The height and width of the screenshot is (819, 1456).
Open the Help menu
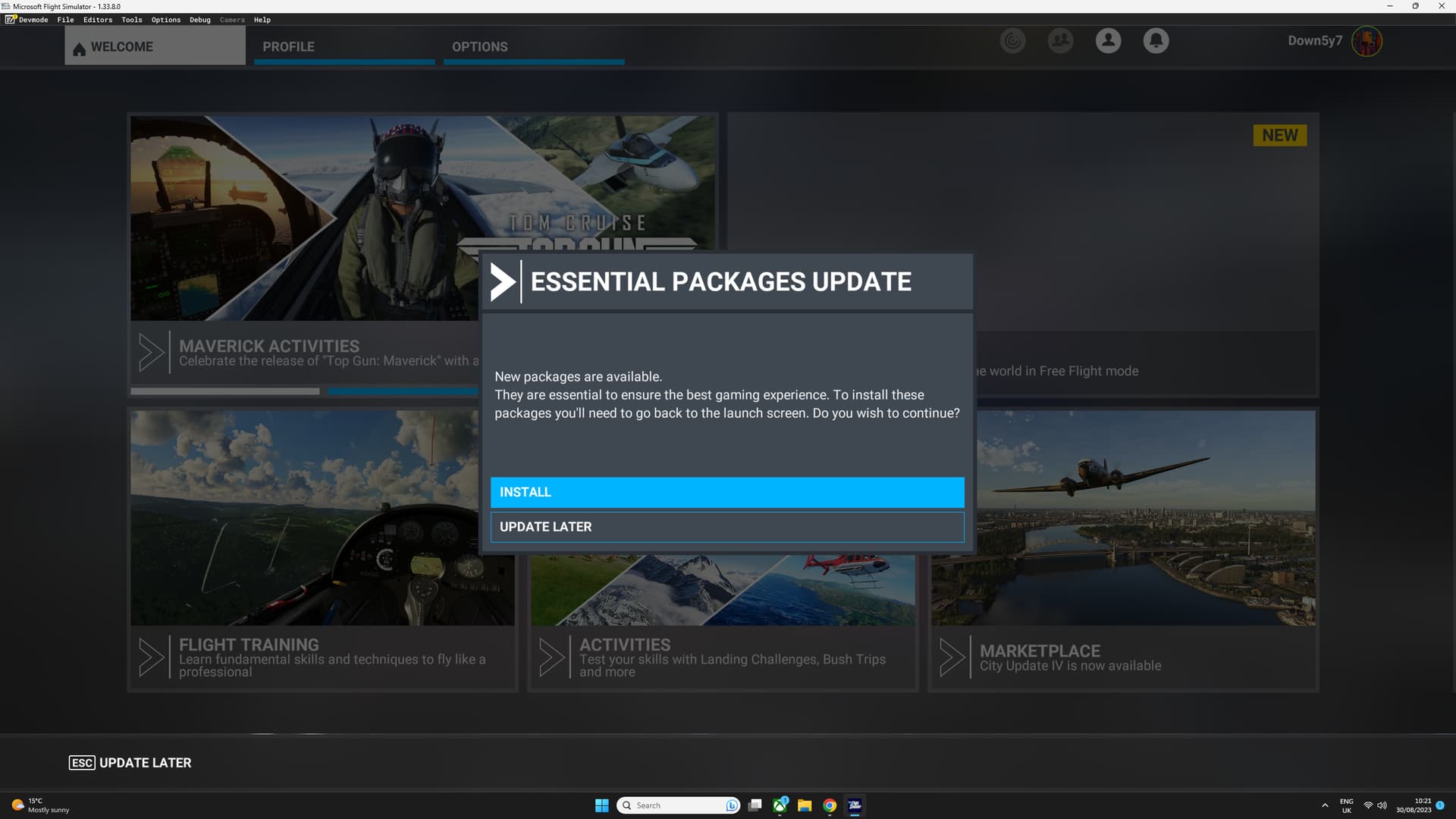point(262,20)
